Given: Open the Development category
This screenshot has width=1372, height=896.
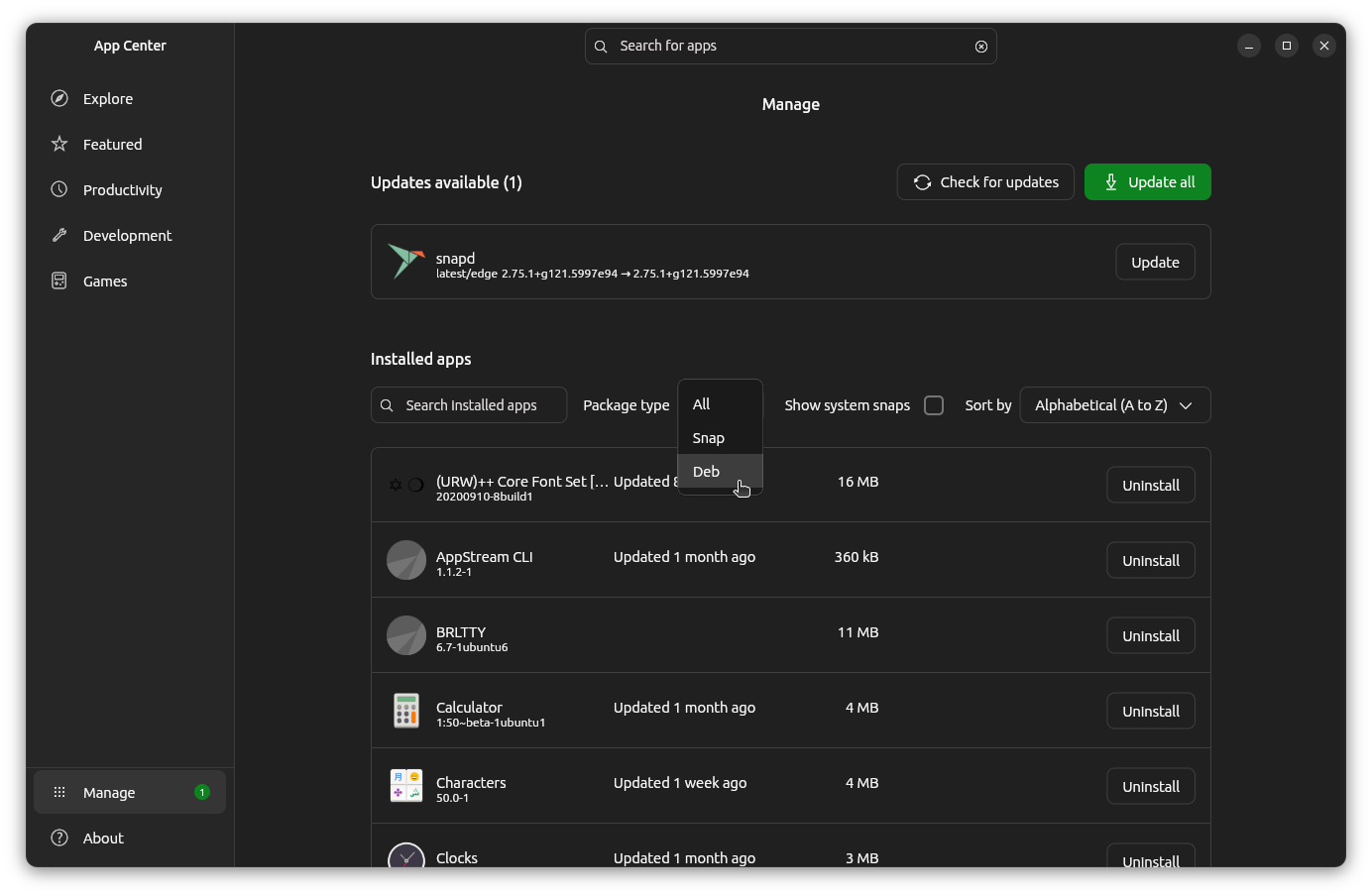Looking at the screenshot, I should click(127, 236).
